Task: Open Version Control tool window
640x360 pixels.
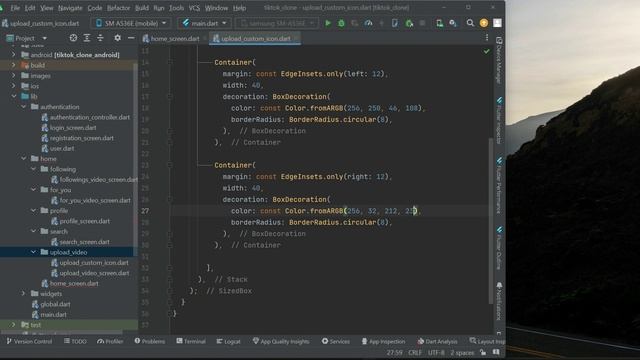Action: coord(29,341)
